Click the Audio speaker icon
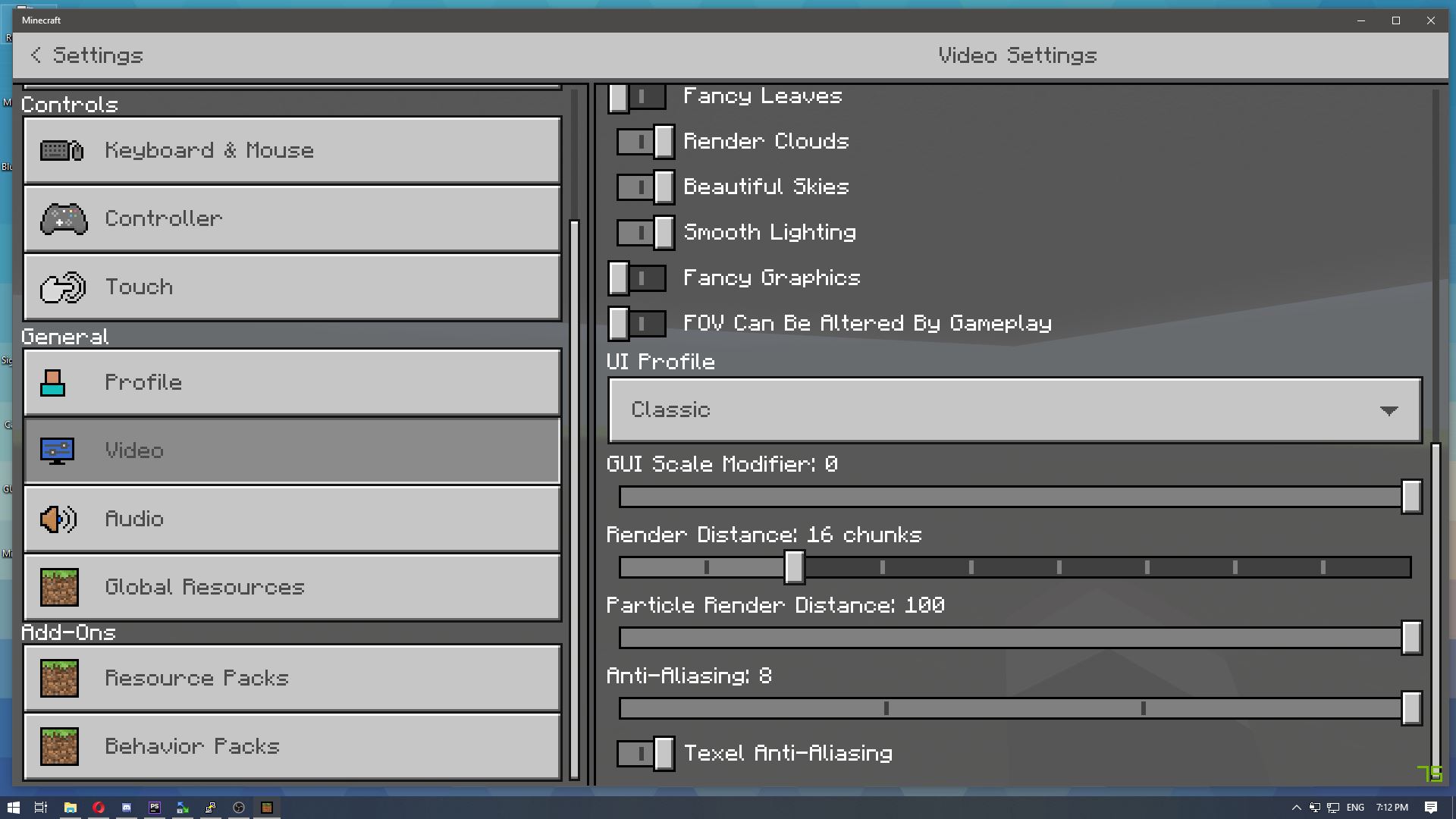Screen dimensions: 1456x819 tap(58, 519)
